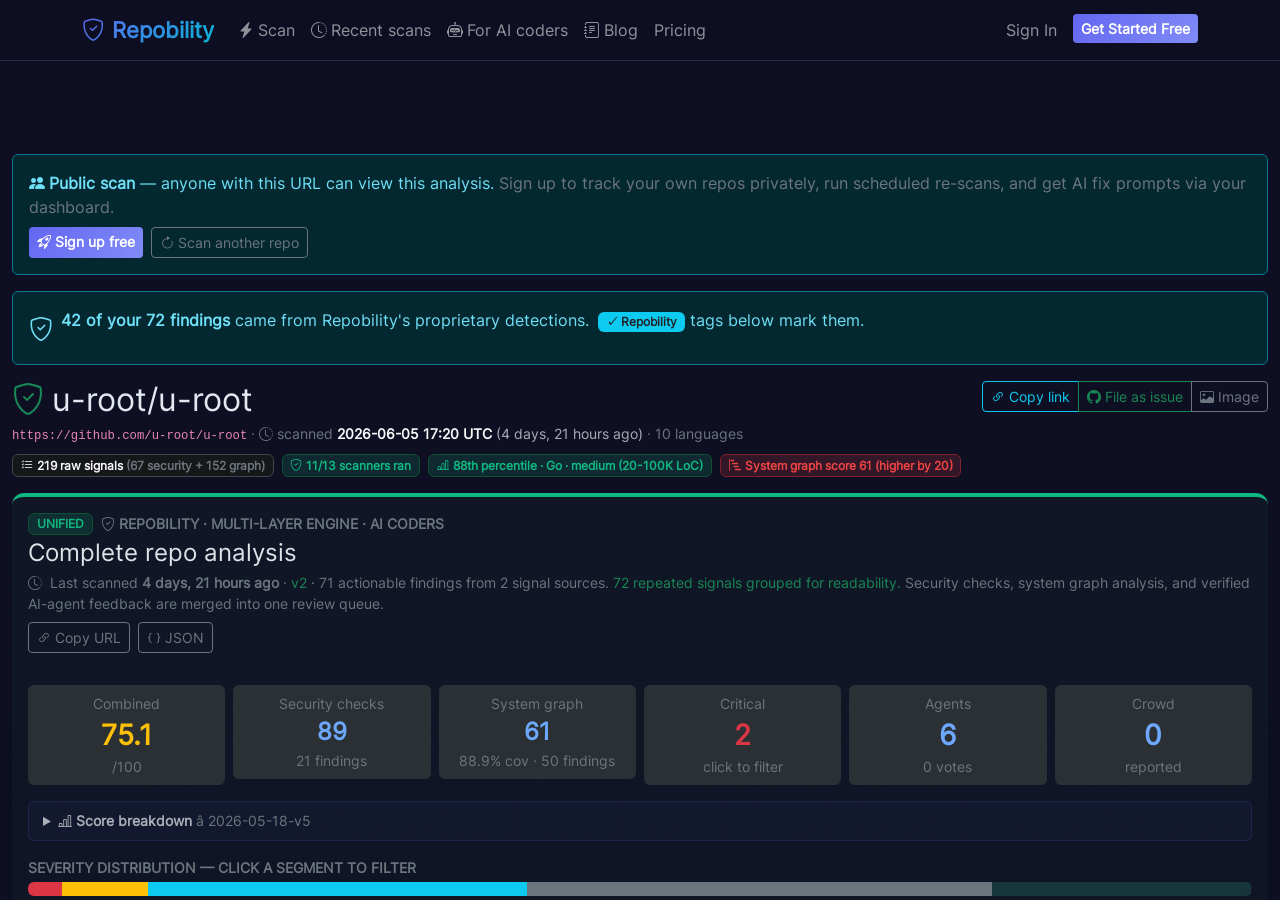Viewport: 1280px width, 900px height.
Task: Select the Security checks 89 card
Action: tap(332, 732)
